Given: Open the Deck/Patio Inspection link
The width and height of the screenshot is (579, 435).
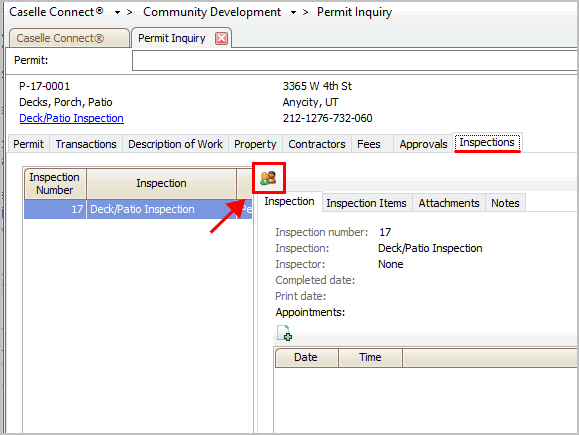Looking at the screenshot, I should coord(71,118).
